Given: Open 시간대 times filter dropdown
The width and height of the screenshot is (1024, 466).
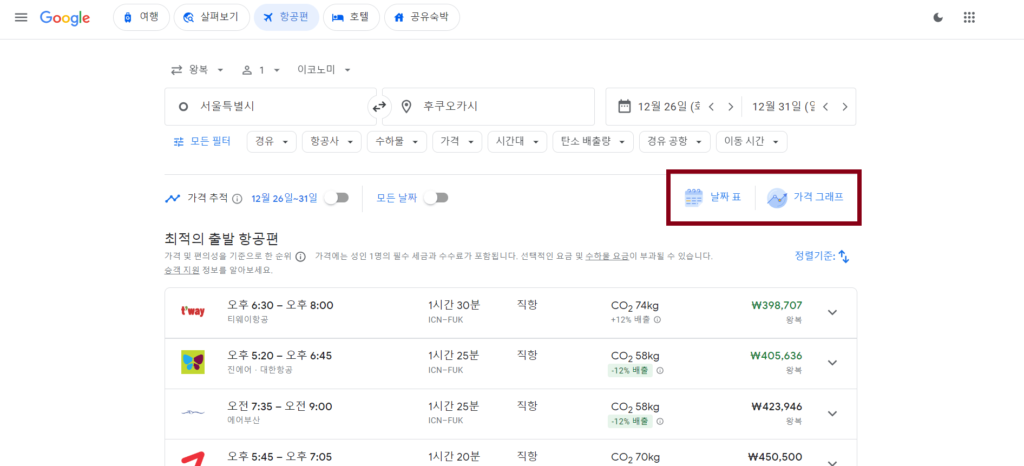Looking at the screenshot, I should [x=517, y=142].
